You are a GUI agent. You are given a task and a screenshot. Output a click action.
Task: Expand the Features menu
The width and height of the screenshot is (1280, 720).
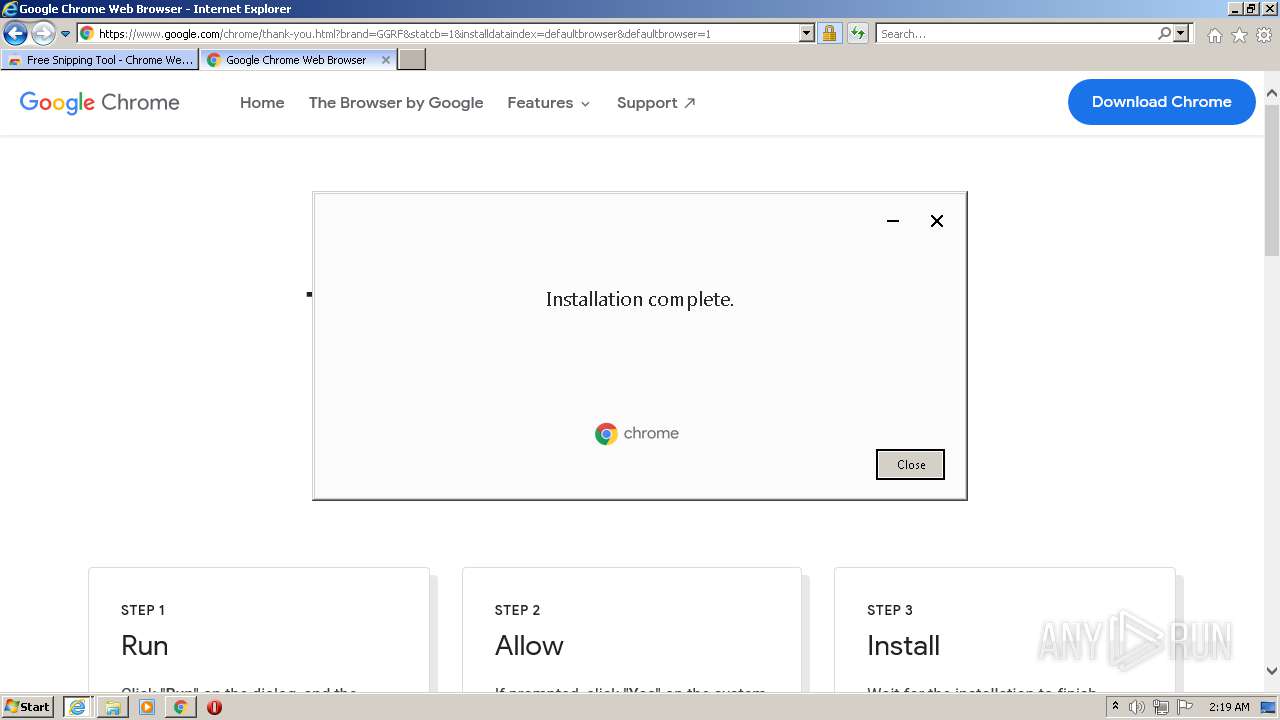tap(549, 102)
